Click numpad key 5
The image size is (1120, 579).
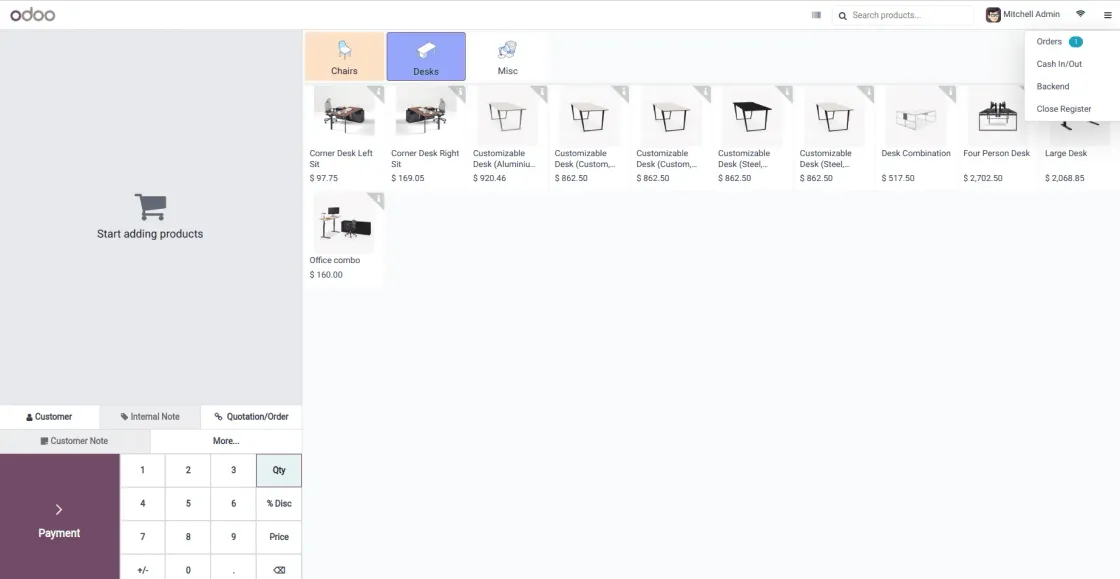(188, 504)
